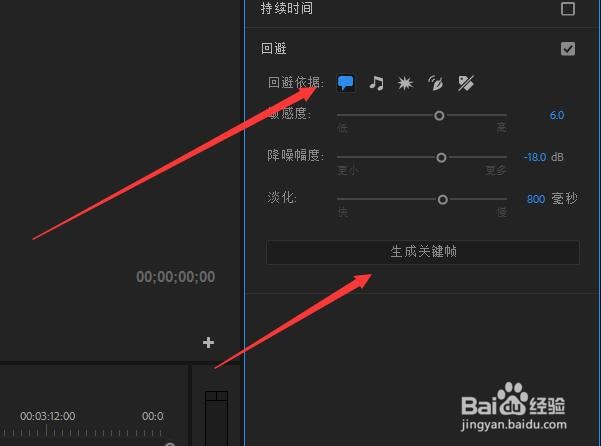This screenshot has height=446, width=601.
Task: Select the untagged clips duck-against icon
Action: 466,83
